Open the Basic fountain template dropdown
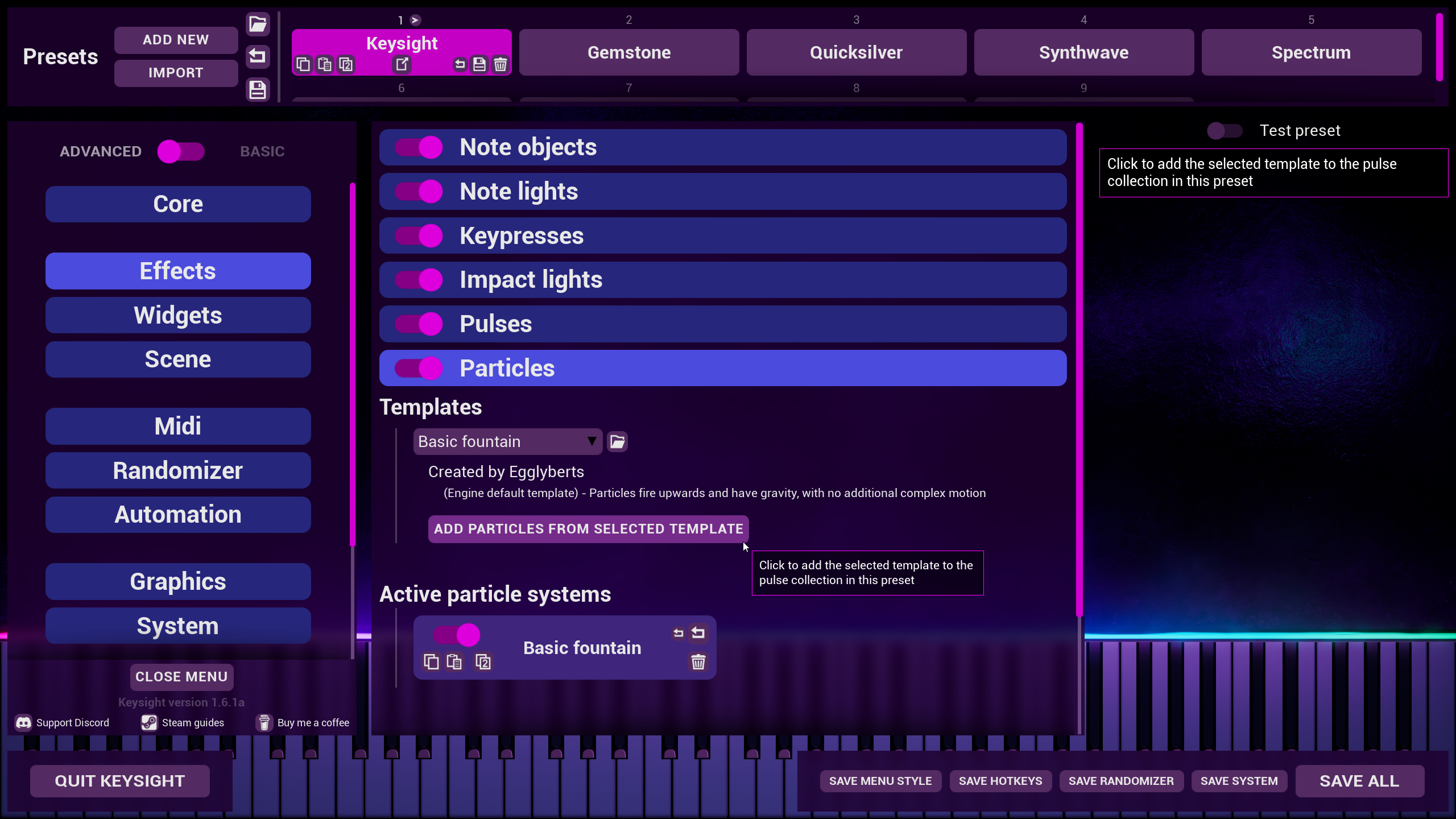The image size is (1456, 819). 507,441
